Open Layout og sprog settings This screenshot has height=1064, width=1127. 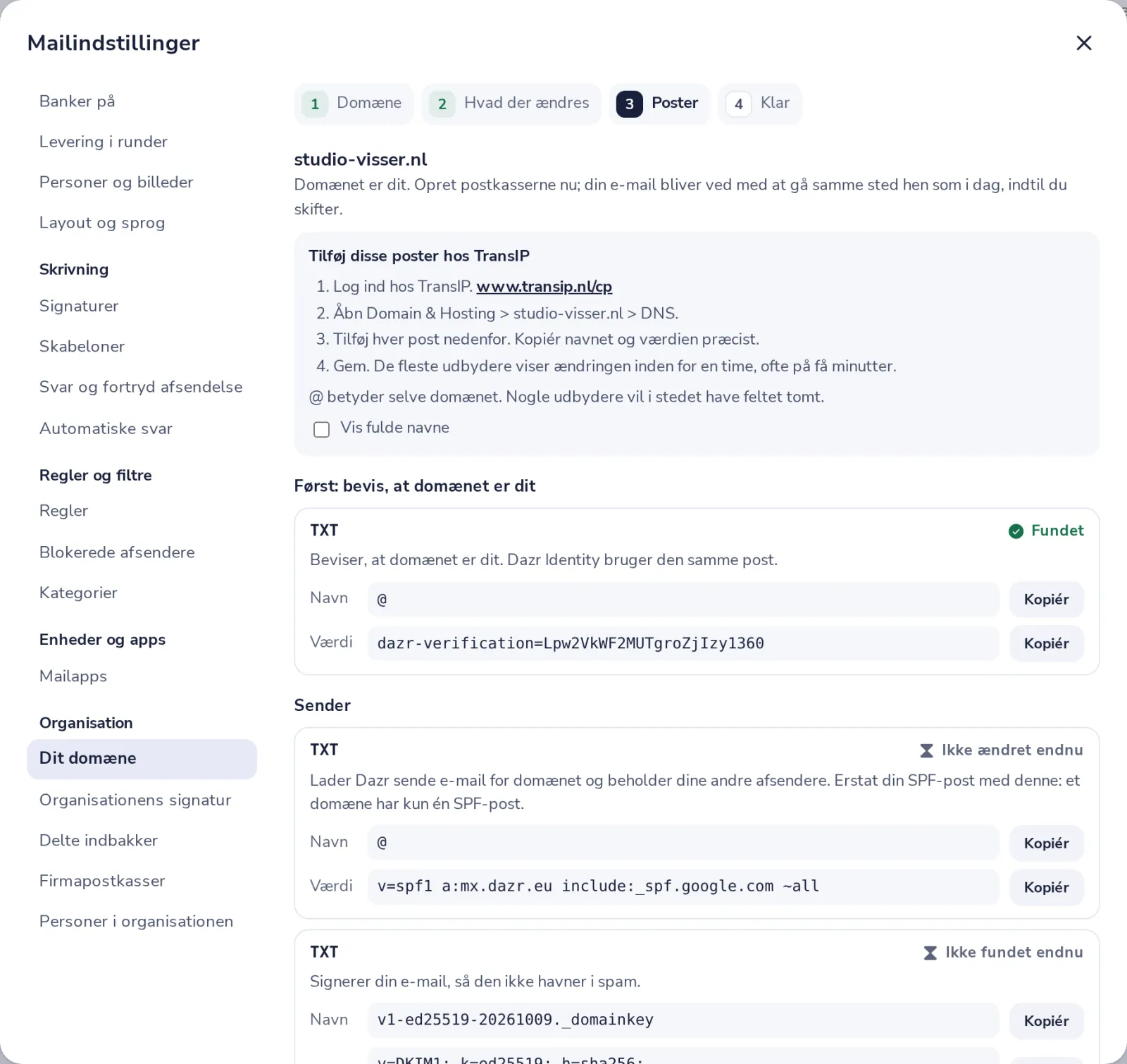pos(142,223)
